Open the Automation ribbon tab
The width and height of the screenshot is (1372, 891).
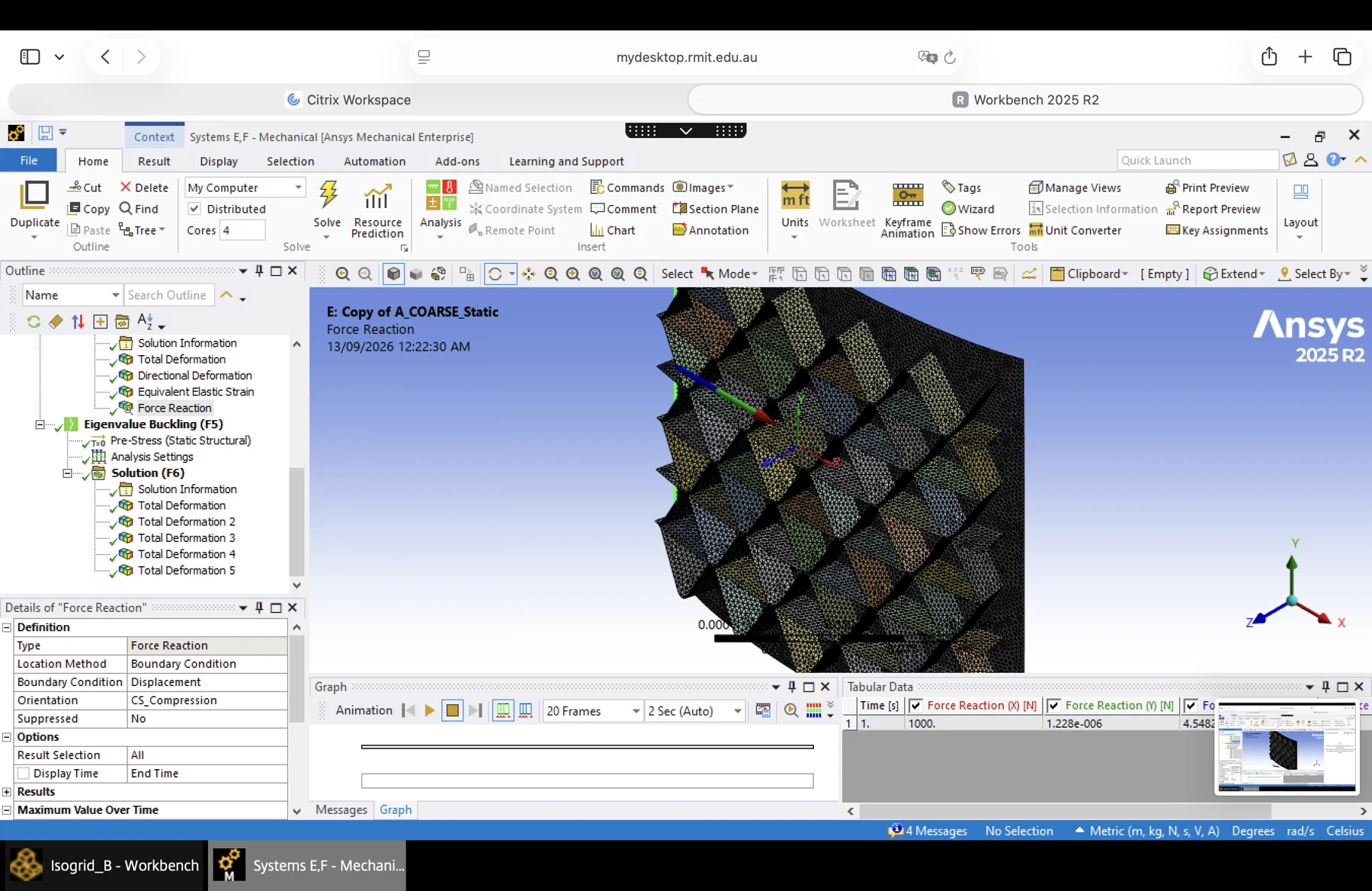[x=374, y=162]
